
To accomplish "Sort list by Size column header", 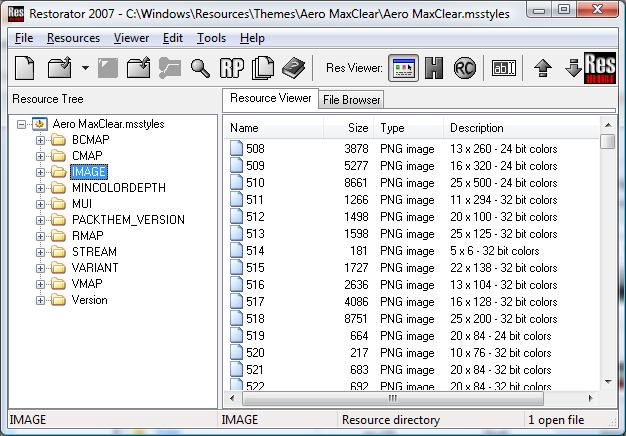I will [x=349, y=128].
